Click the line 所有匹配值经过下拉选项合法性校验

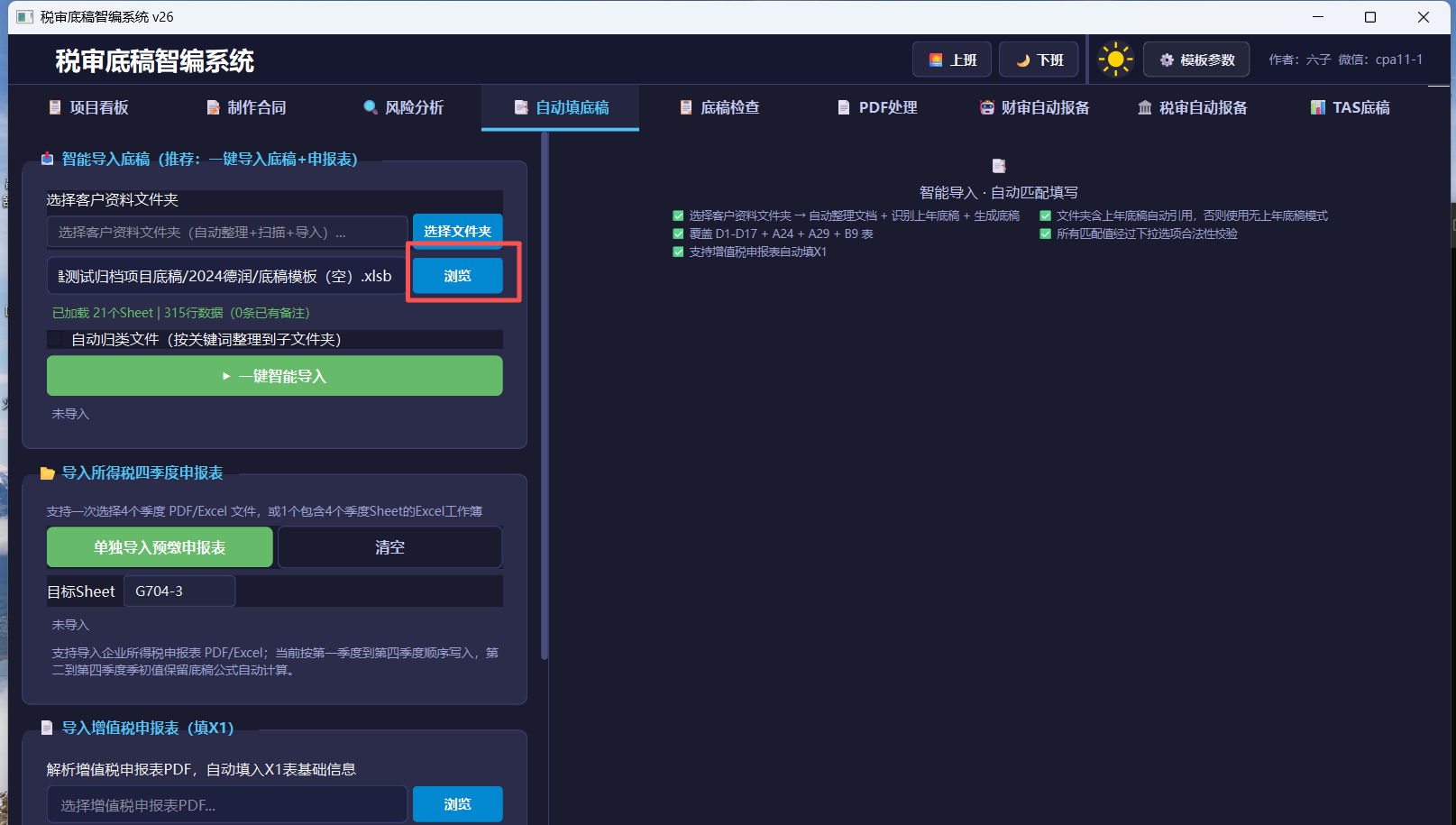coord(1147,234)
